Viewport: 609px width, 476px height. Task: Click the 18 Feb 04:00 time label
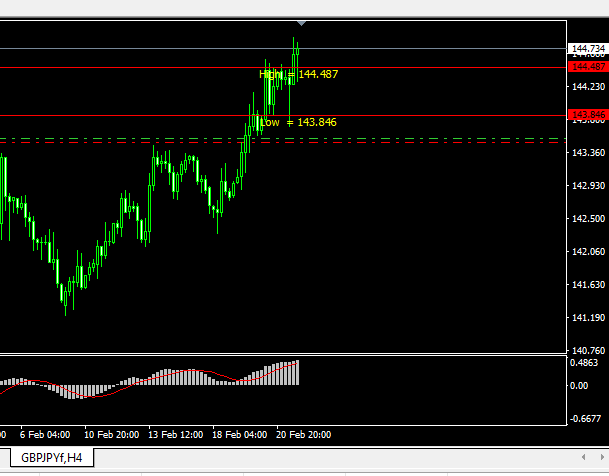pyautogui.click(x=240, y=434)
